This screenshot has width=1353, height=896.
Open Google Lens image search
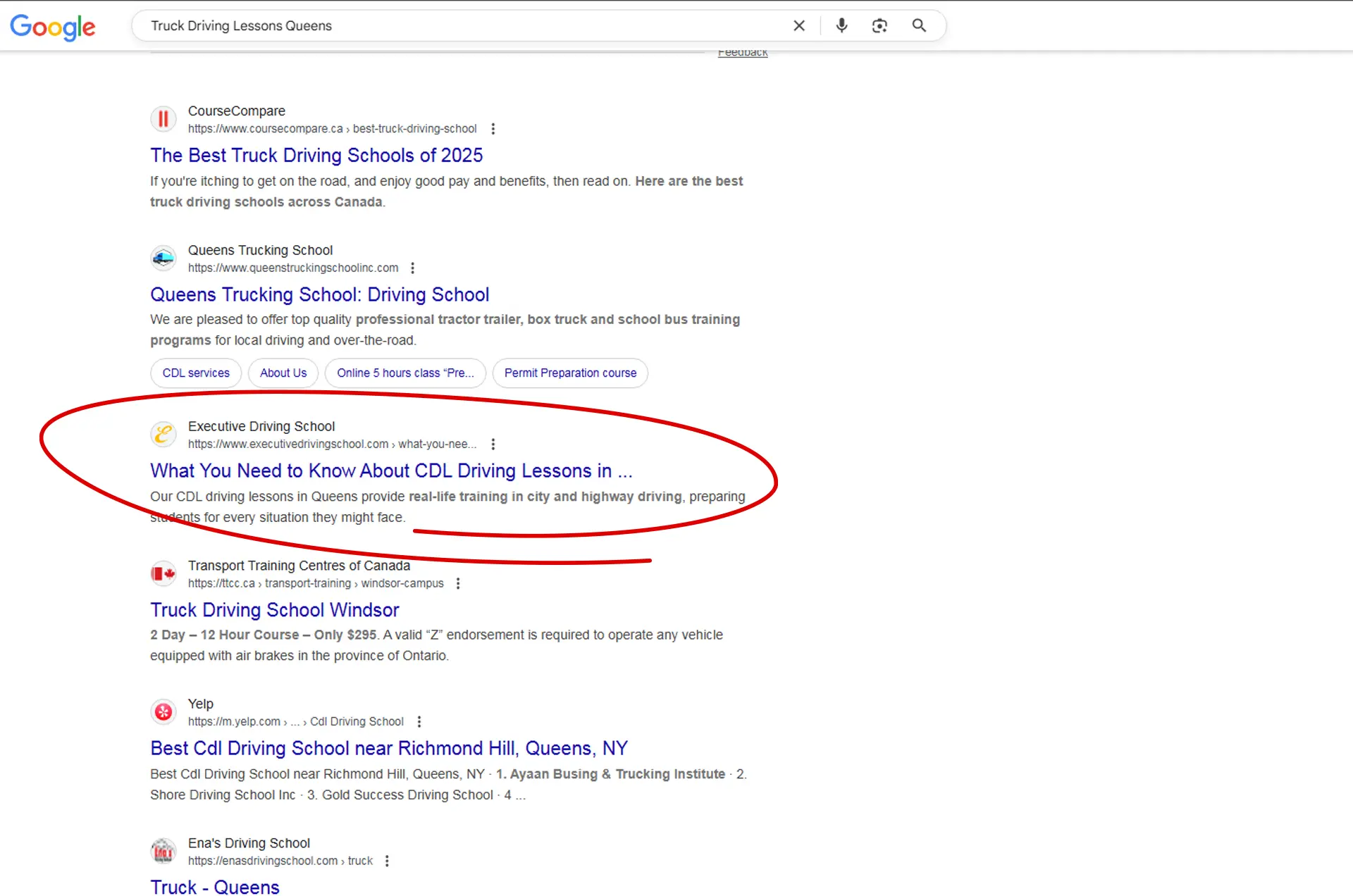pos(879,26)
